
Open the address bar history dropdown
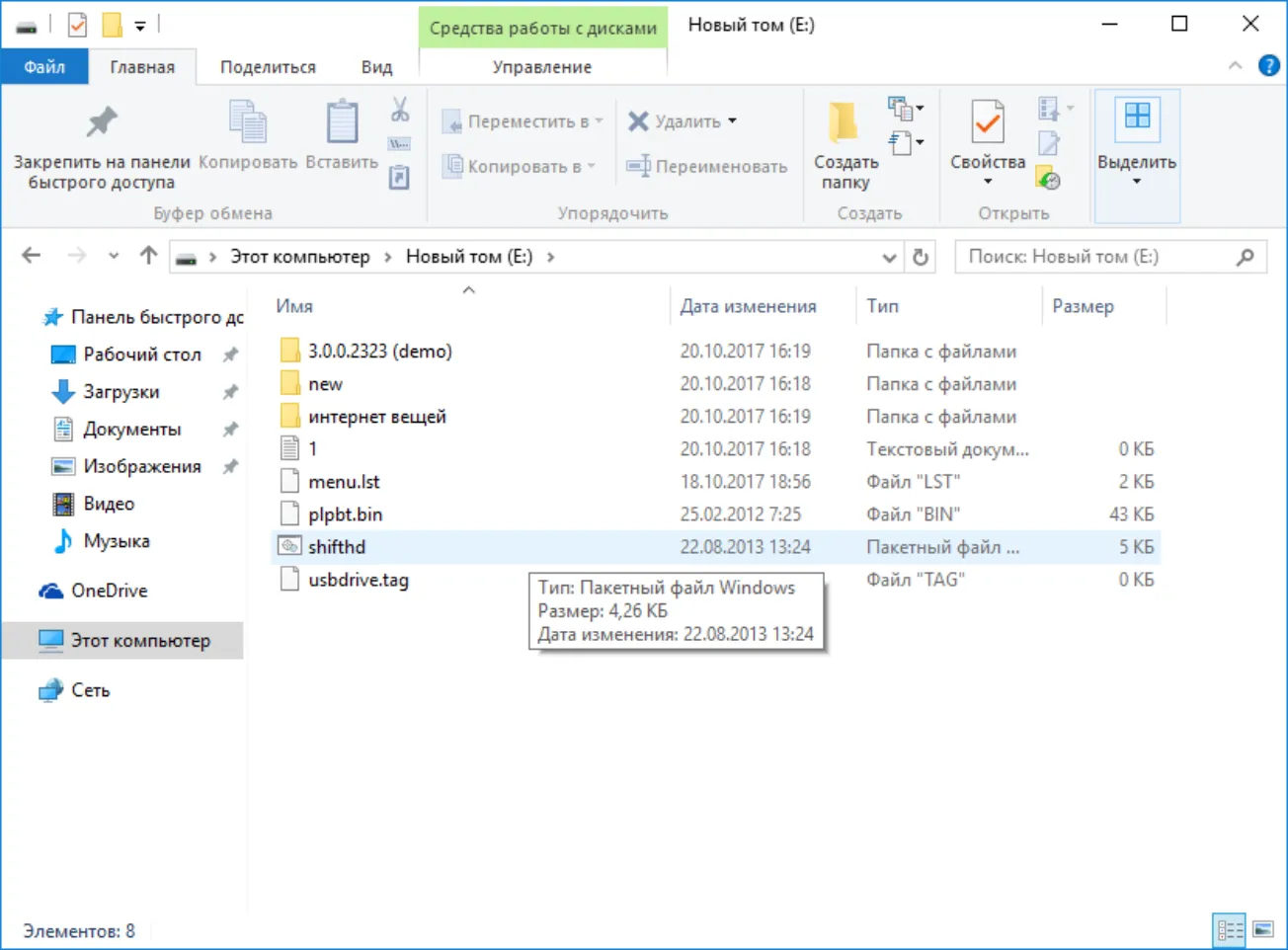coord(889,258)
